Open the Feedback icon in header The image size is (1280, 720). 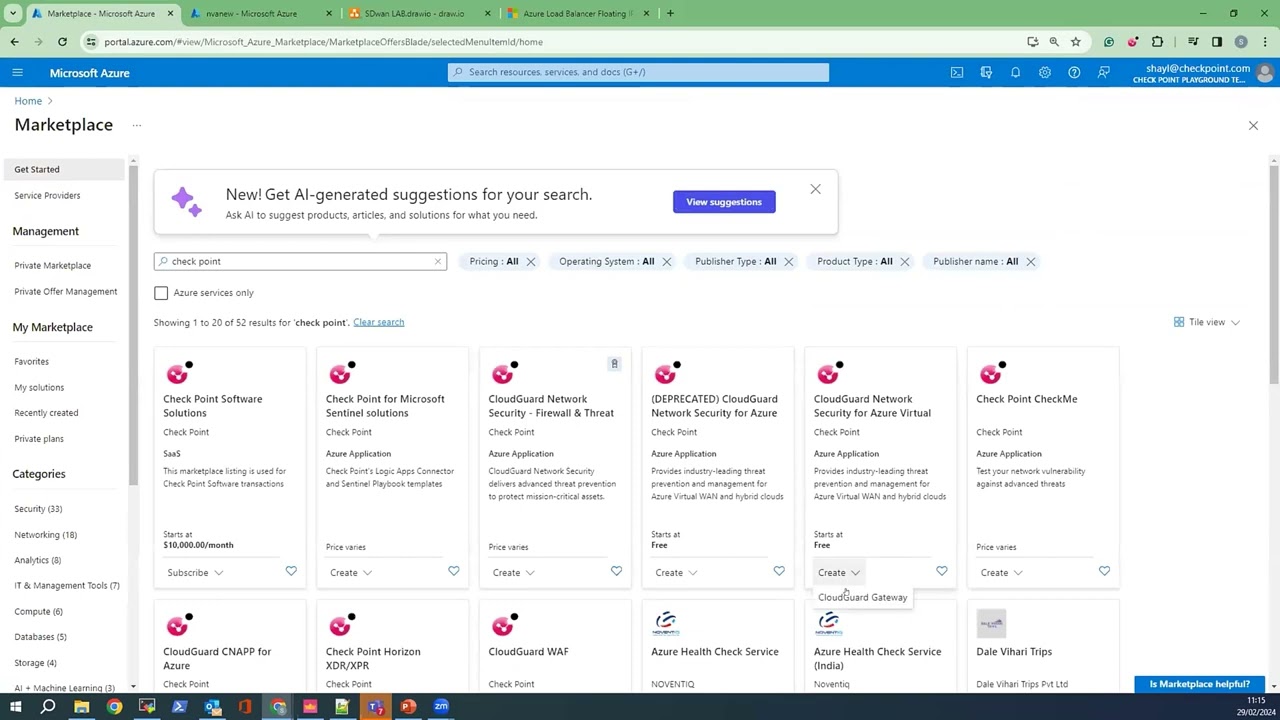[1103, 72]
